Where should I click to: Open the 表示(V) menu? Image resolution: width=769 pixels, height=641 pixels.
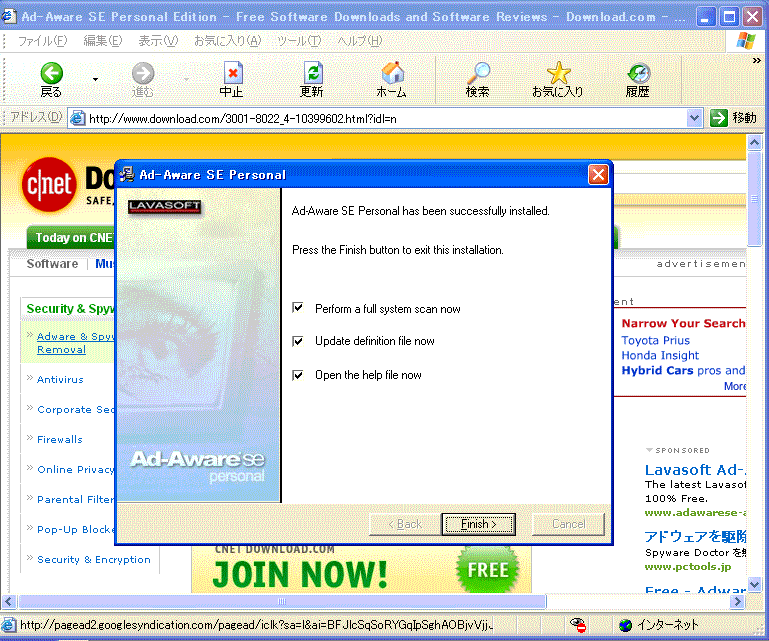(158, 41)
